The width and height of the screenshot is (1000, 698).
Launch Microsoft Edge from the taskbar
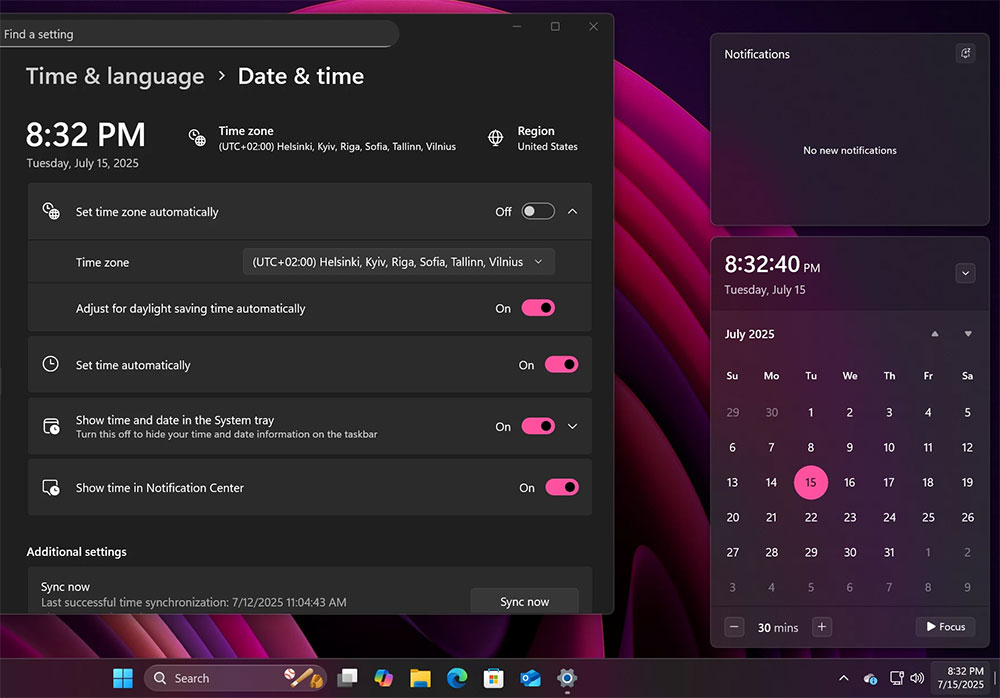457,678
